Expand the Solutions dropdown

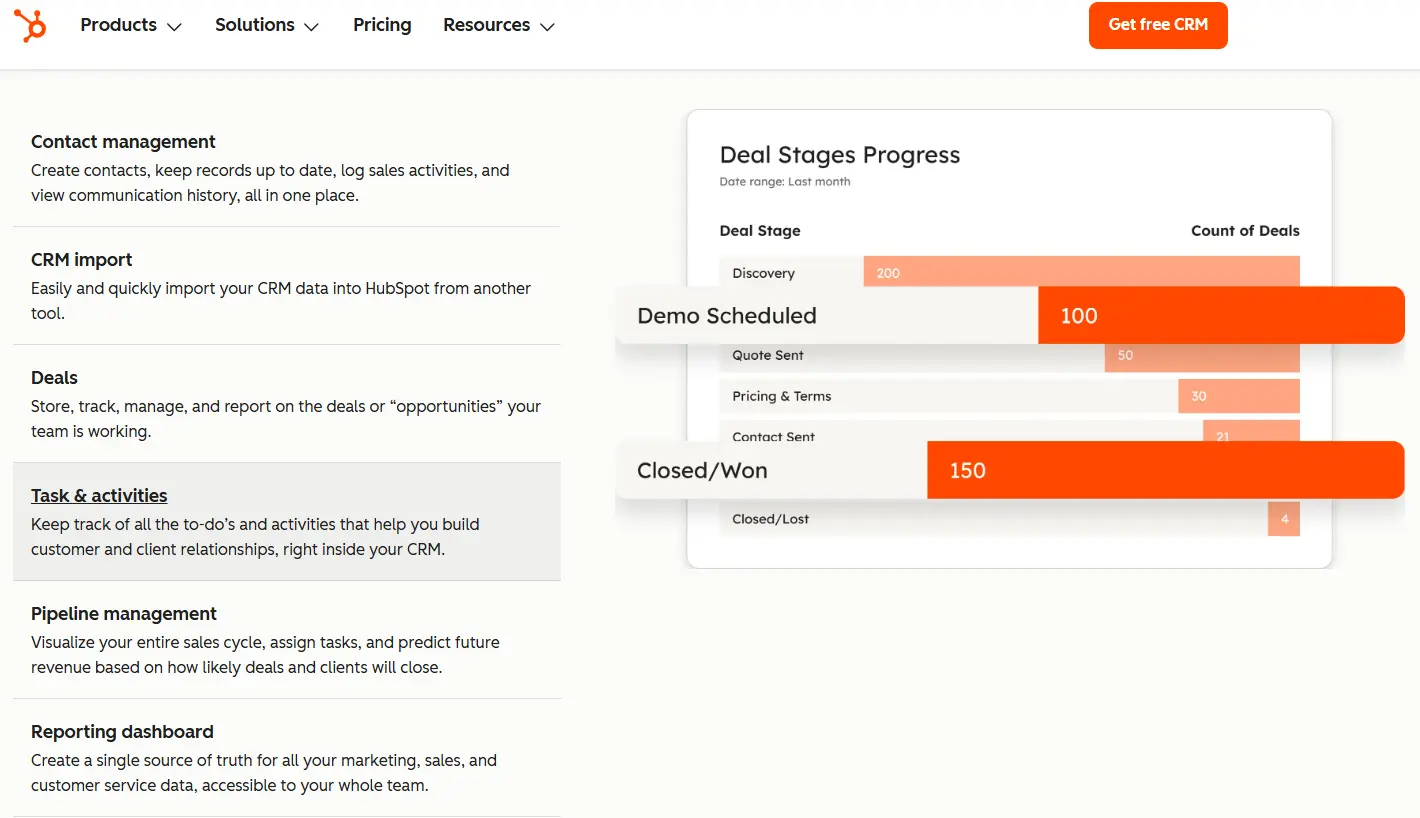click(x=310, y=27)
